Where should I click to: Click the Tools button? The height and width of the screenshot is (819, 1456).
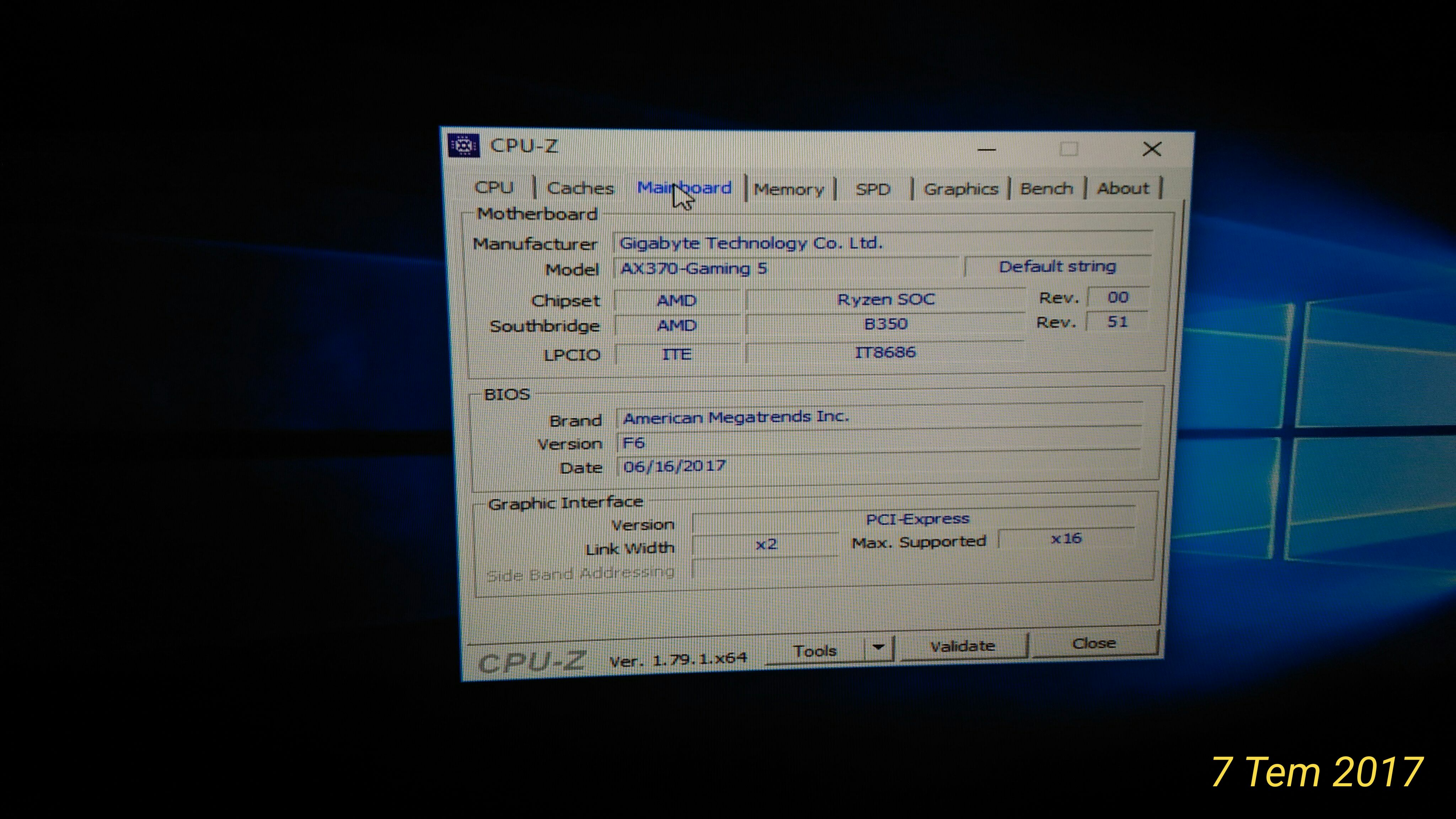(x=814, y=651)
